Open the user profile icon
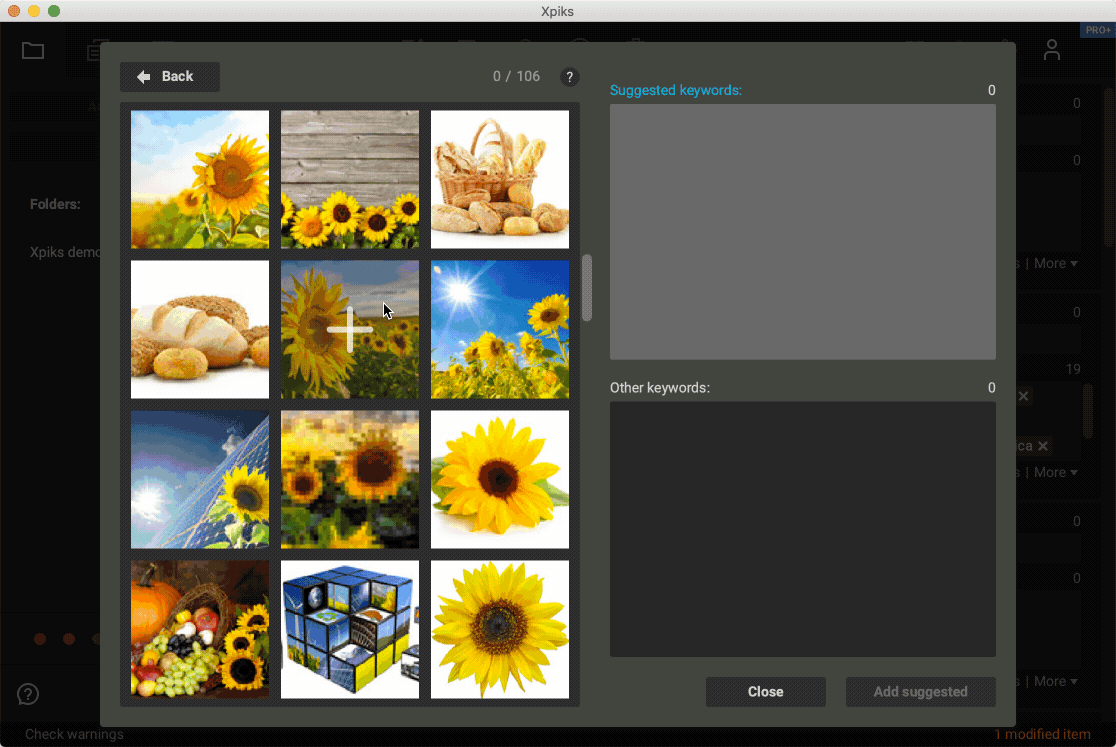The width and height of the screenshot is (1116, 747). [1051, 50]
